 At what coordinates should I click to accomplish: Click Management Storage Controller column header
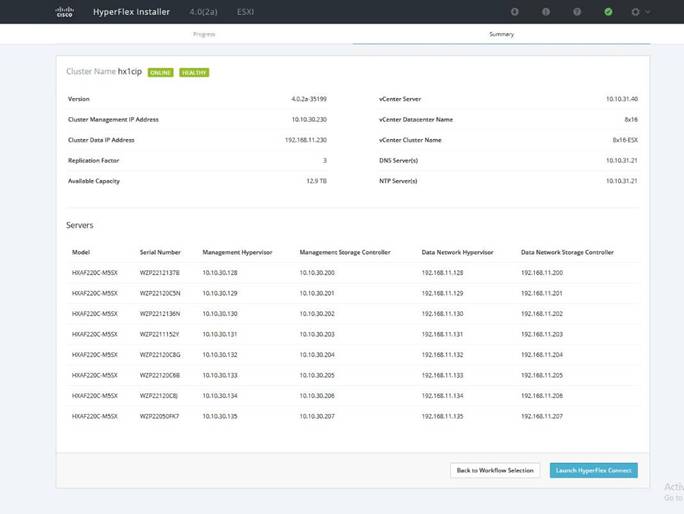(345, 252)
